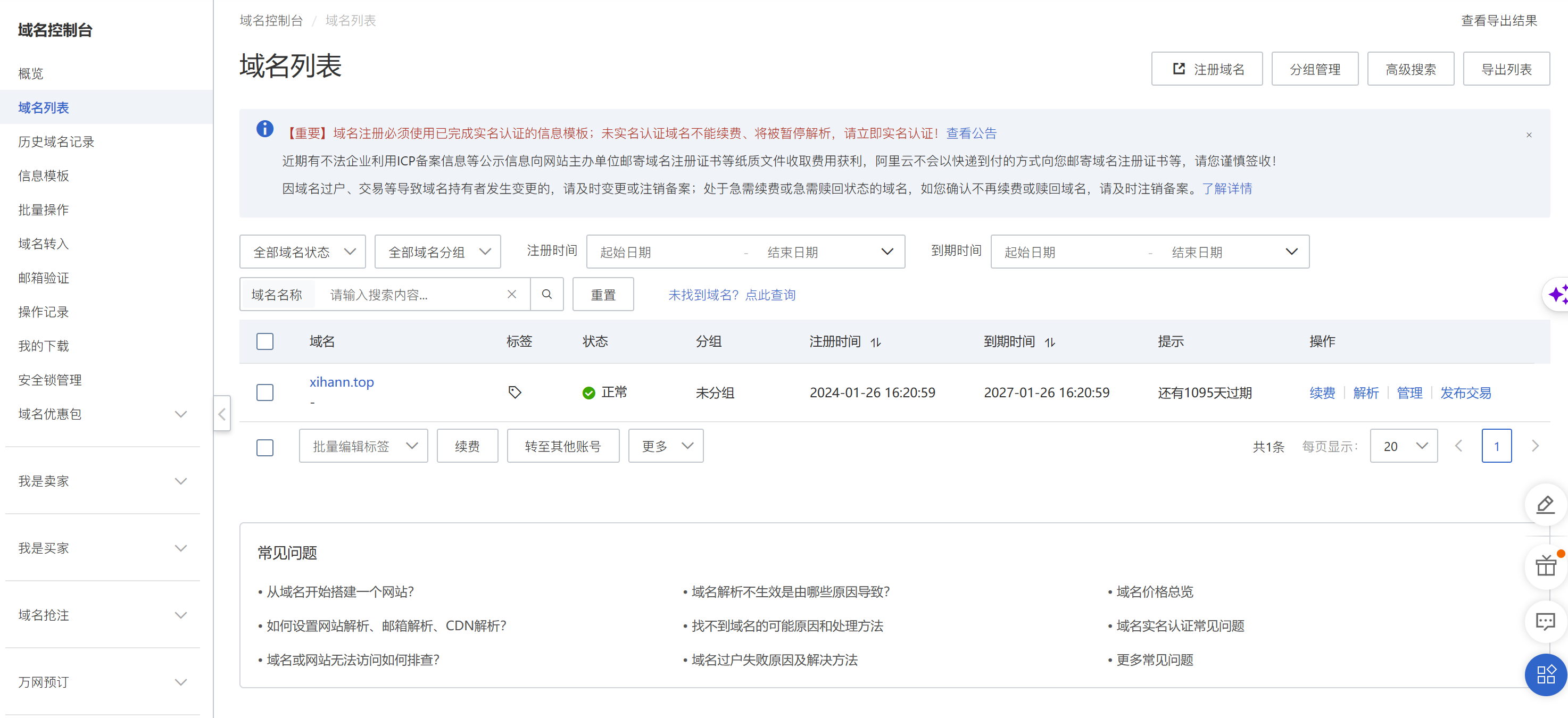This screenshot has width=1568, height=718.
Task: Open 我的下载 in sidebar
Action: [x=44, y=346]
